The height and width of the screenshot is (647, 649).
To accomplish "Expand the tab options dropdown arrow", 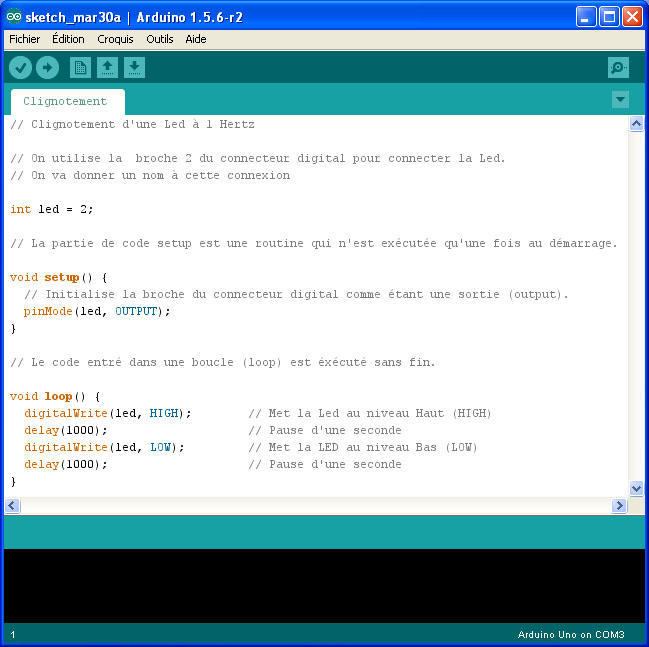I will coord(620,99).
